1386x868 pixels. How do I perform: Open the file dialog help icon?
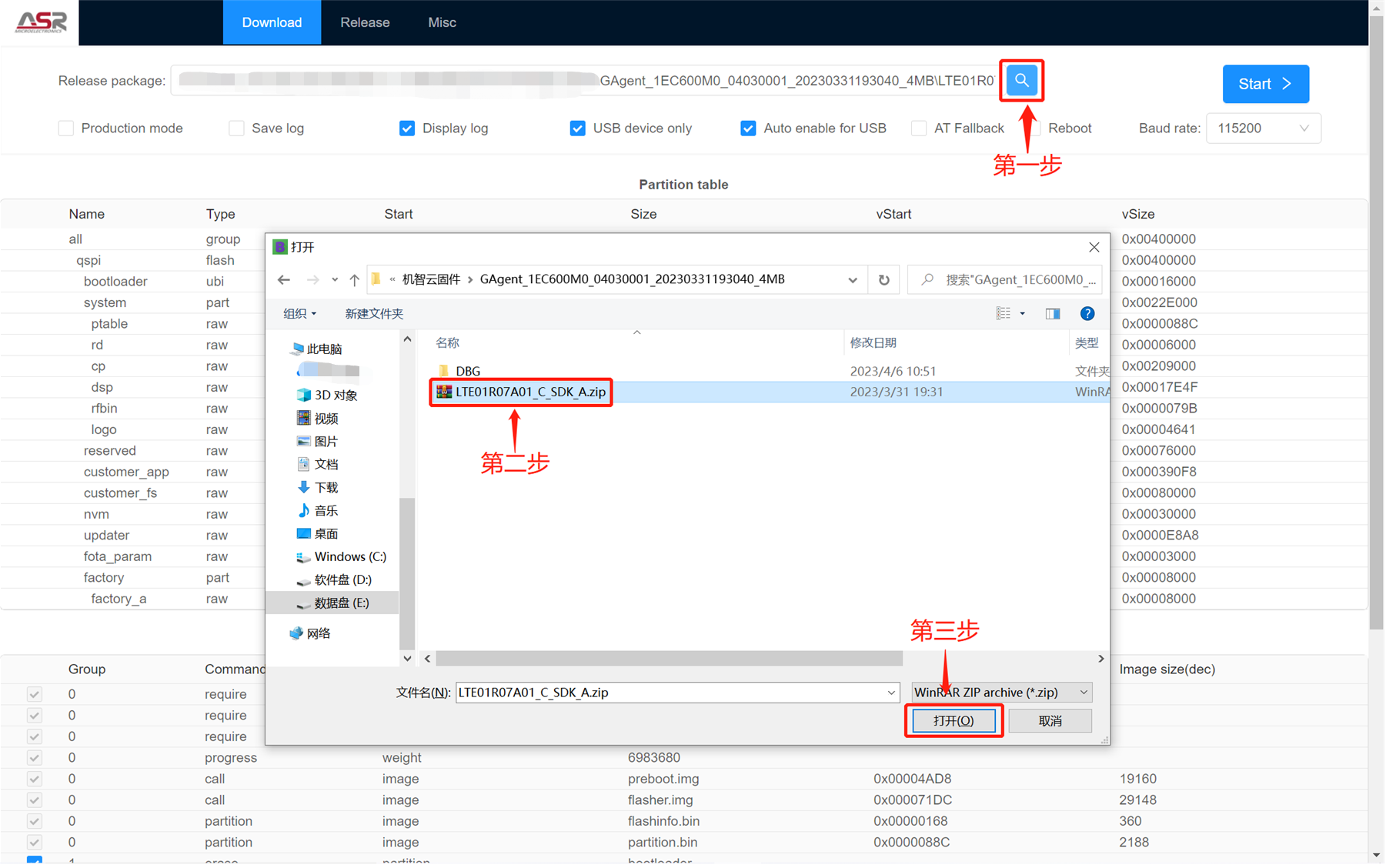[1087, 314]
